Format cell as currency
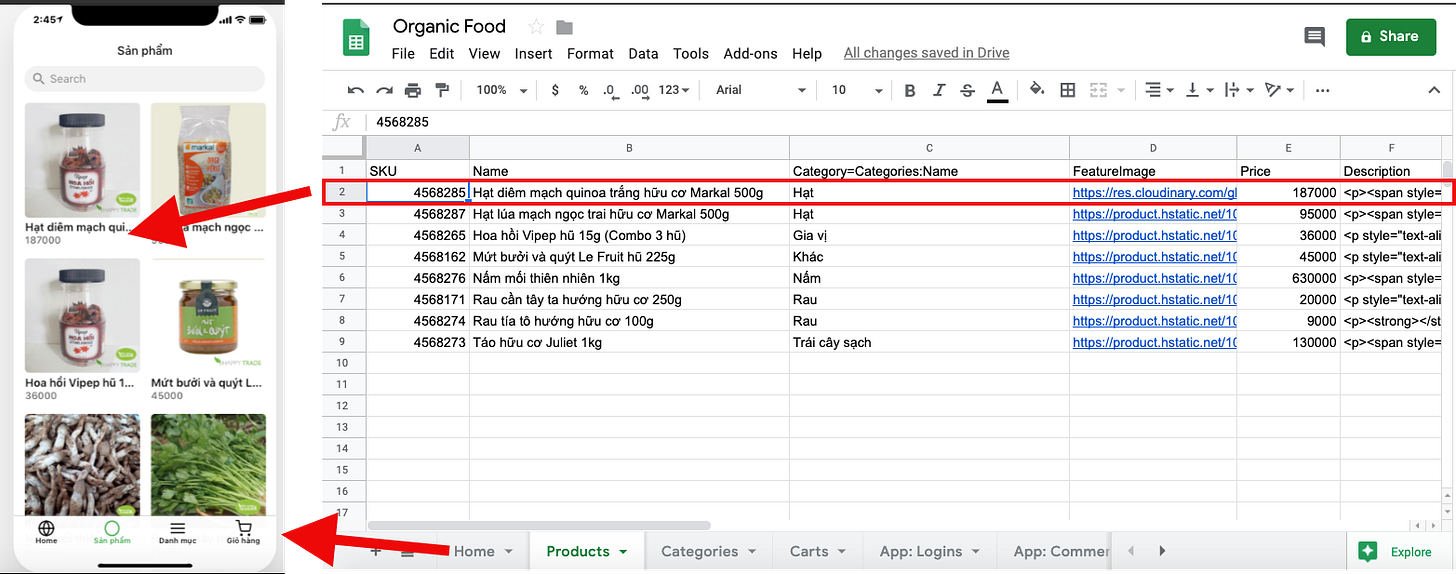The image size is (1456, 574). pyautogui.click(x=555, y=90)
